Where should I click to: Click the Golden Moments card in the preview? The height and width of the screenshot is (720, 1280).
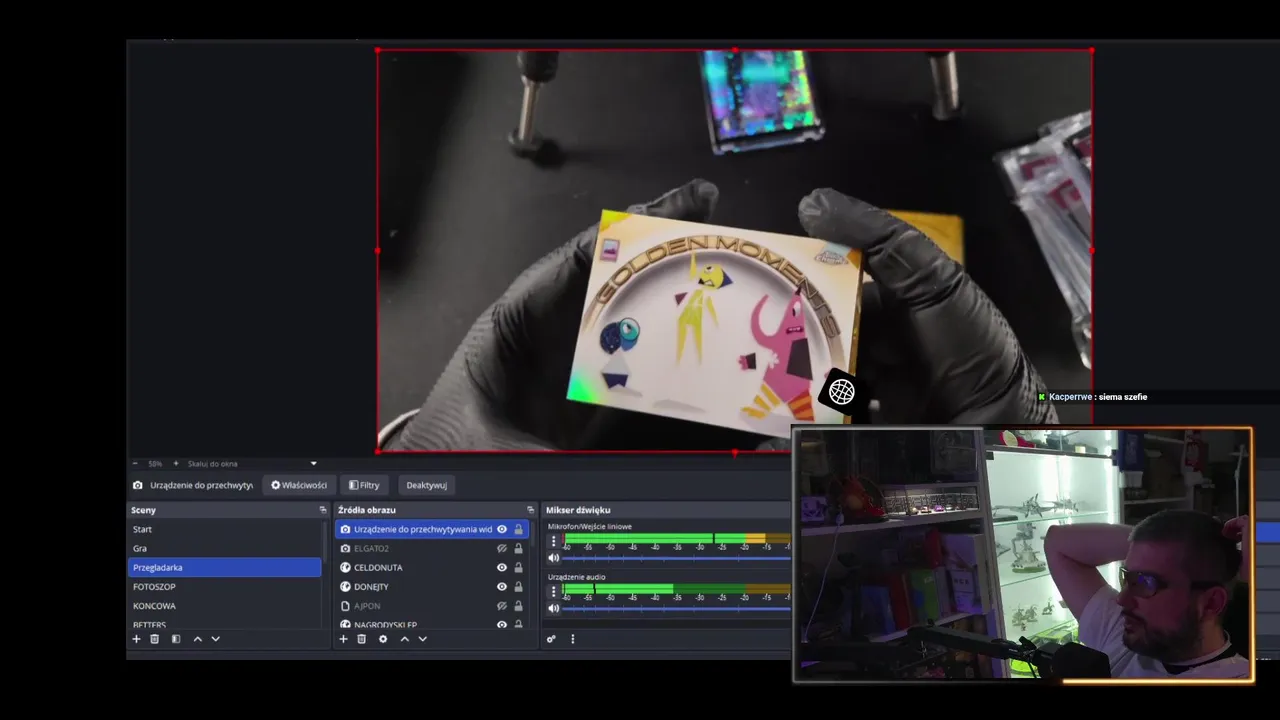tap(716, 323)
